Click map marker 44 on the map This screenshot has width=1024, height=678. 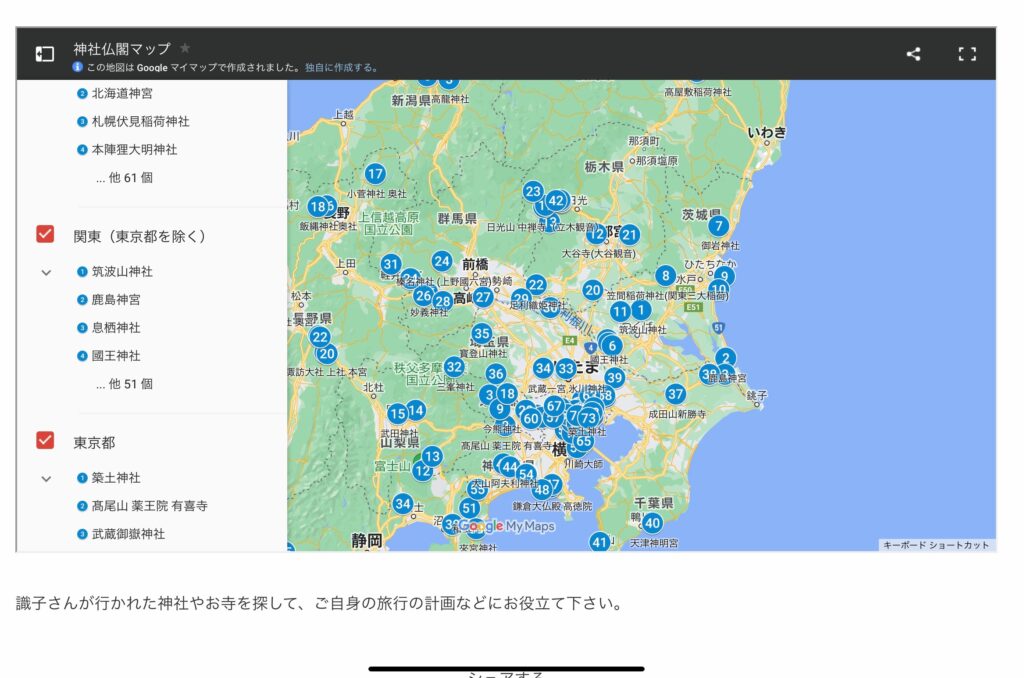tap(509, 467)
